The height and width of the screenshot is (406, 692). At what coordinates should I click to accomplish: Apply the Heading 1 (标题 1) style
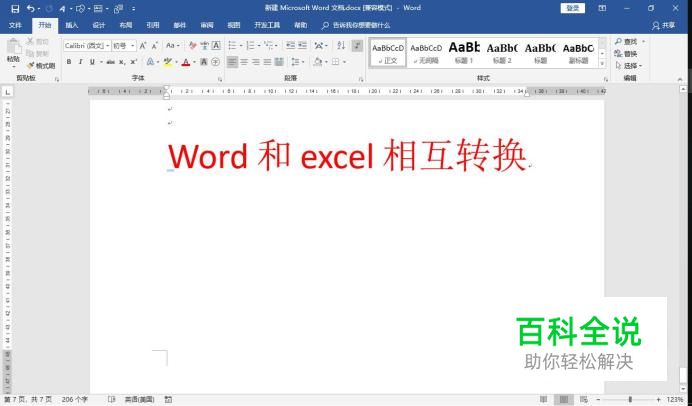point(464,52)
